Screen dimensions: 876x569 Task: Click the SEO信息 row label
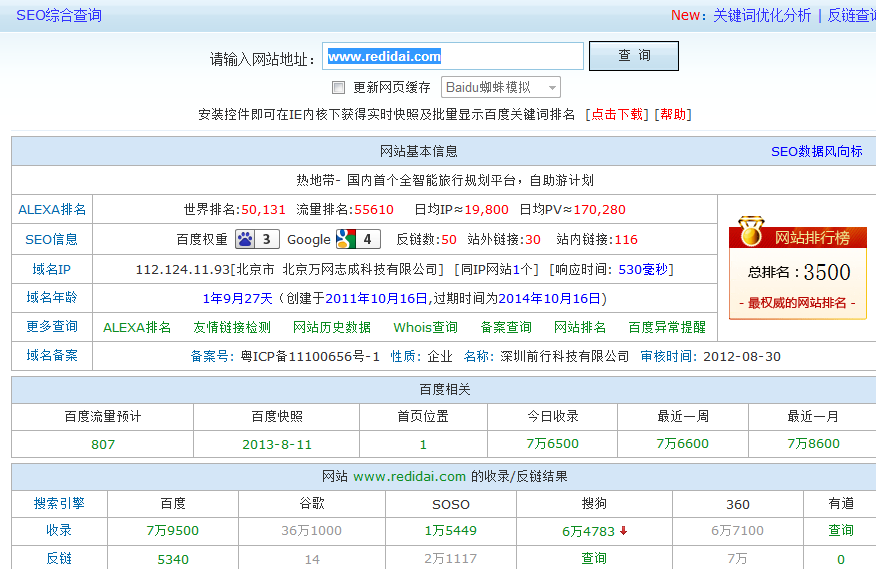coord(51,240)
